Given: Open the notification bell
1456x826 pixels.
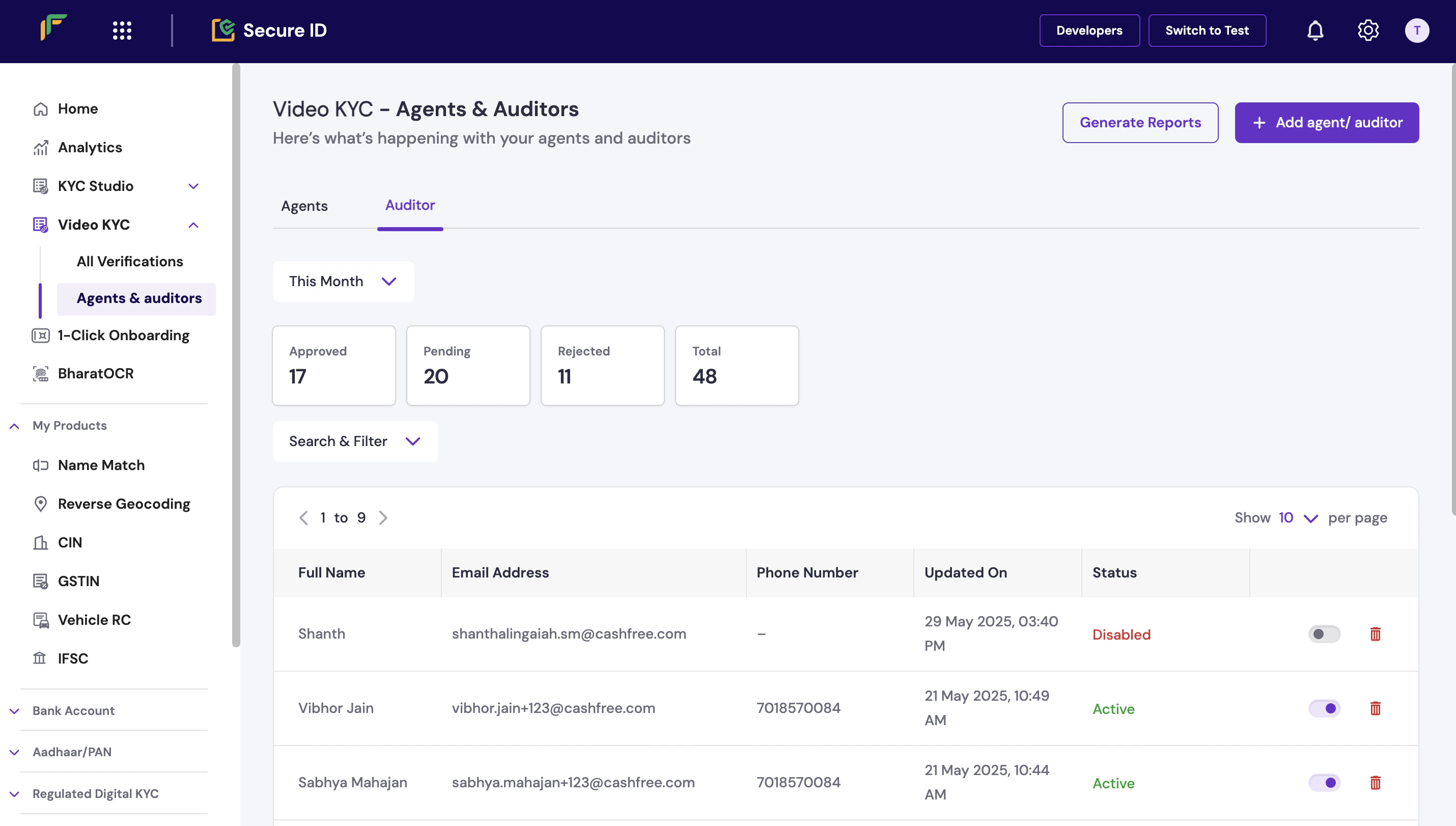Looking at the screenshot, I should [1315, 30].
